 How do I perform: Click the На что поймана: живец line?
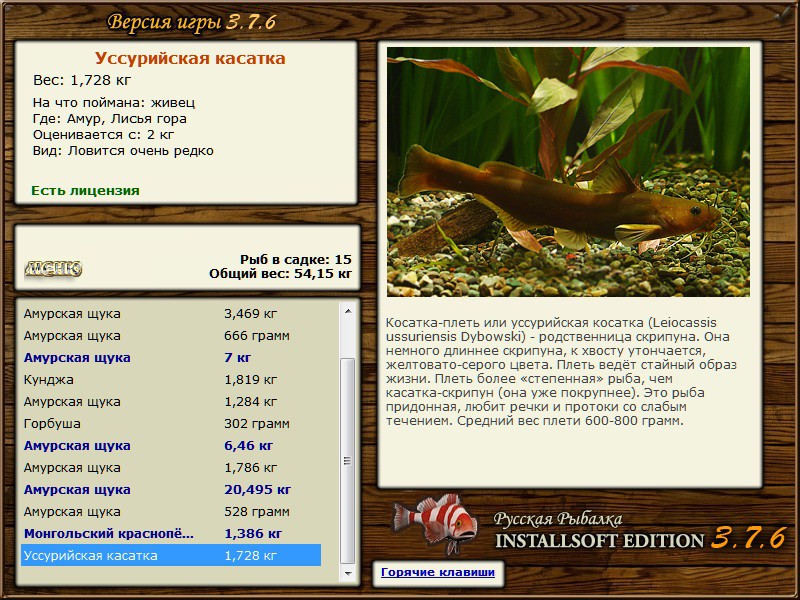point(114,103)
